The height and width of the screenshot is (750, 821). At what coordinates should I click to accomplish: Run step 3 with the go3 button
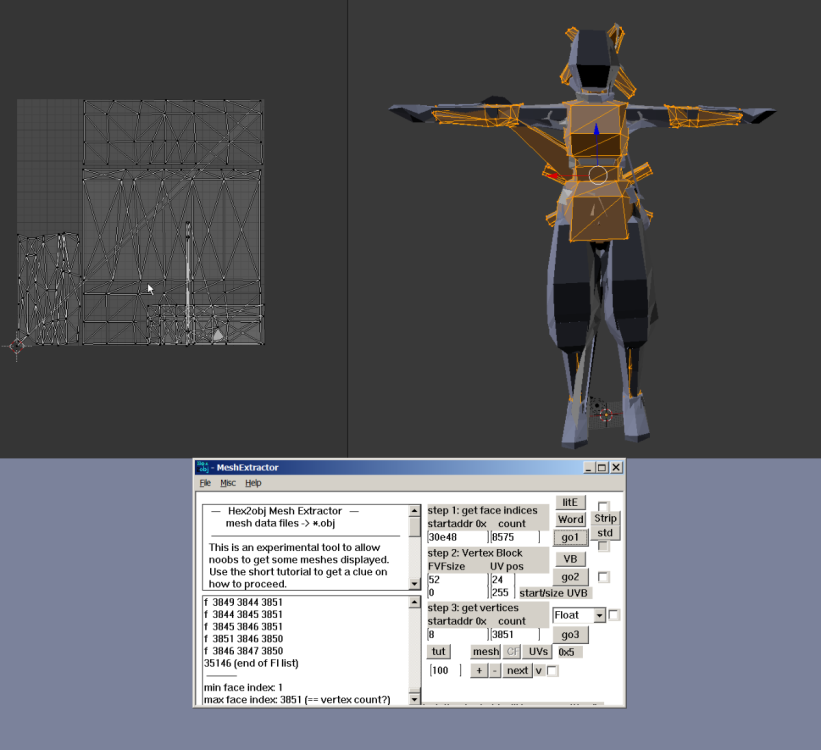click(570, 635)
